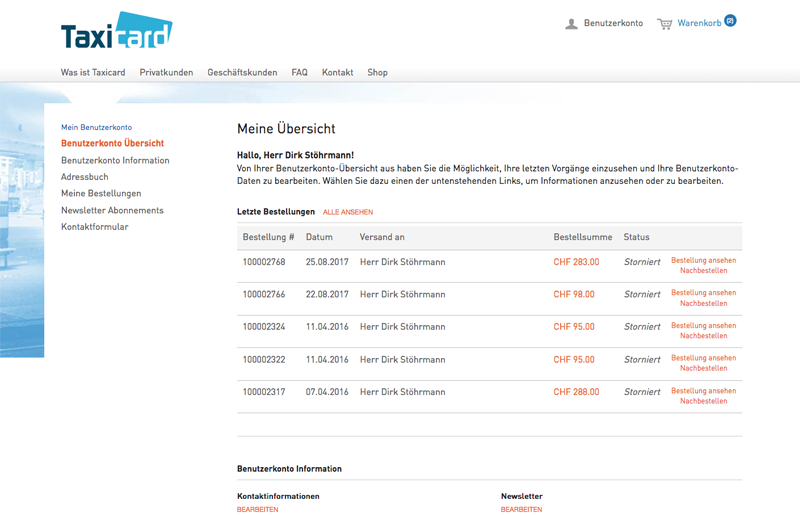Click the Taxicard logo
Image resolution: width=800 pixels, height=516 pixels.
(x=116, y=31)
